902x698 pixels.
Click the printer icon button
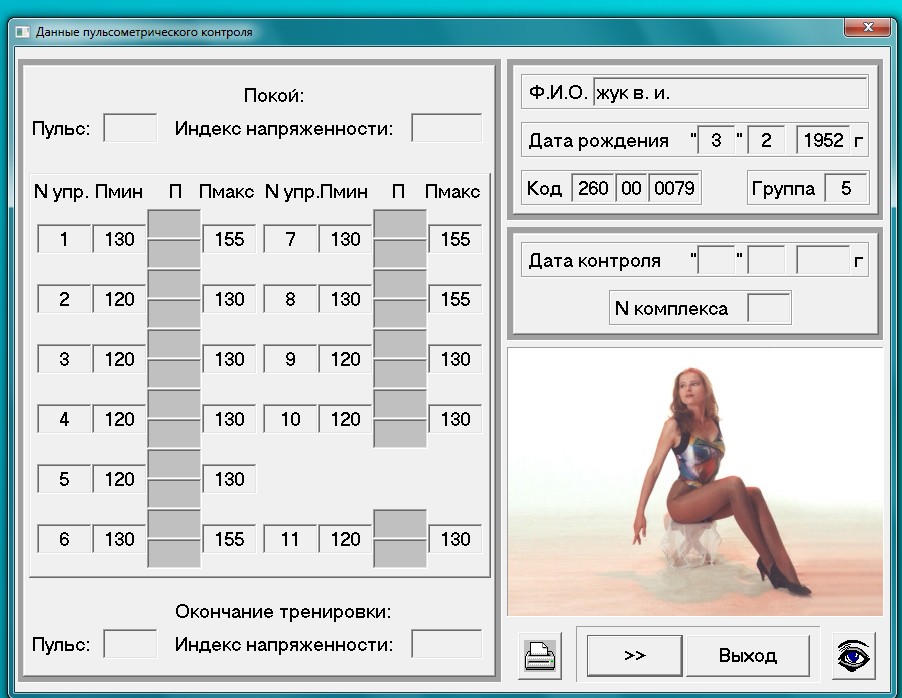pos(541,655)
